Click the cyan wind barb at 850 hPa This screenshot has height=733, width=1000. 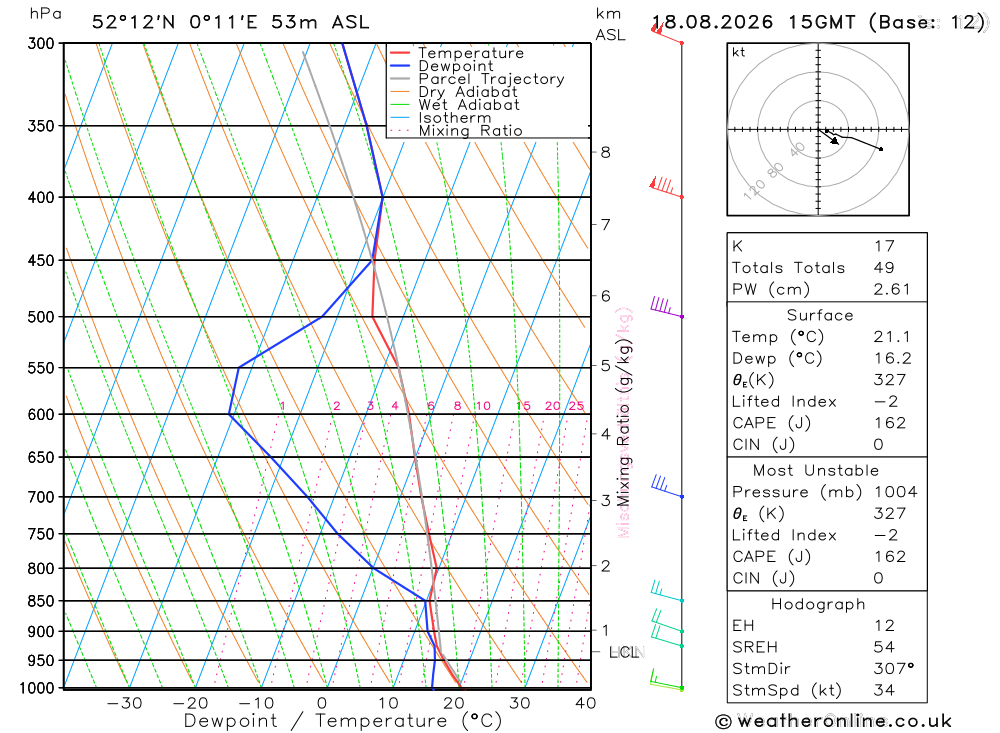[x=667, y=591]
